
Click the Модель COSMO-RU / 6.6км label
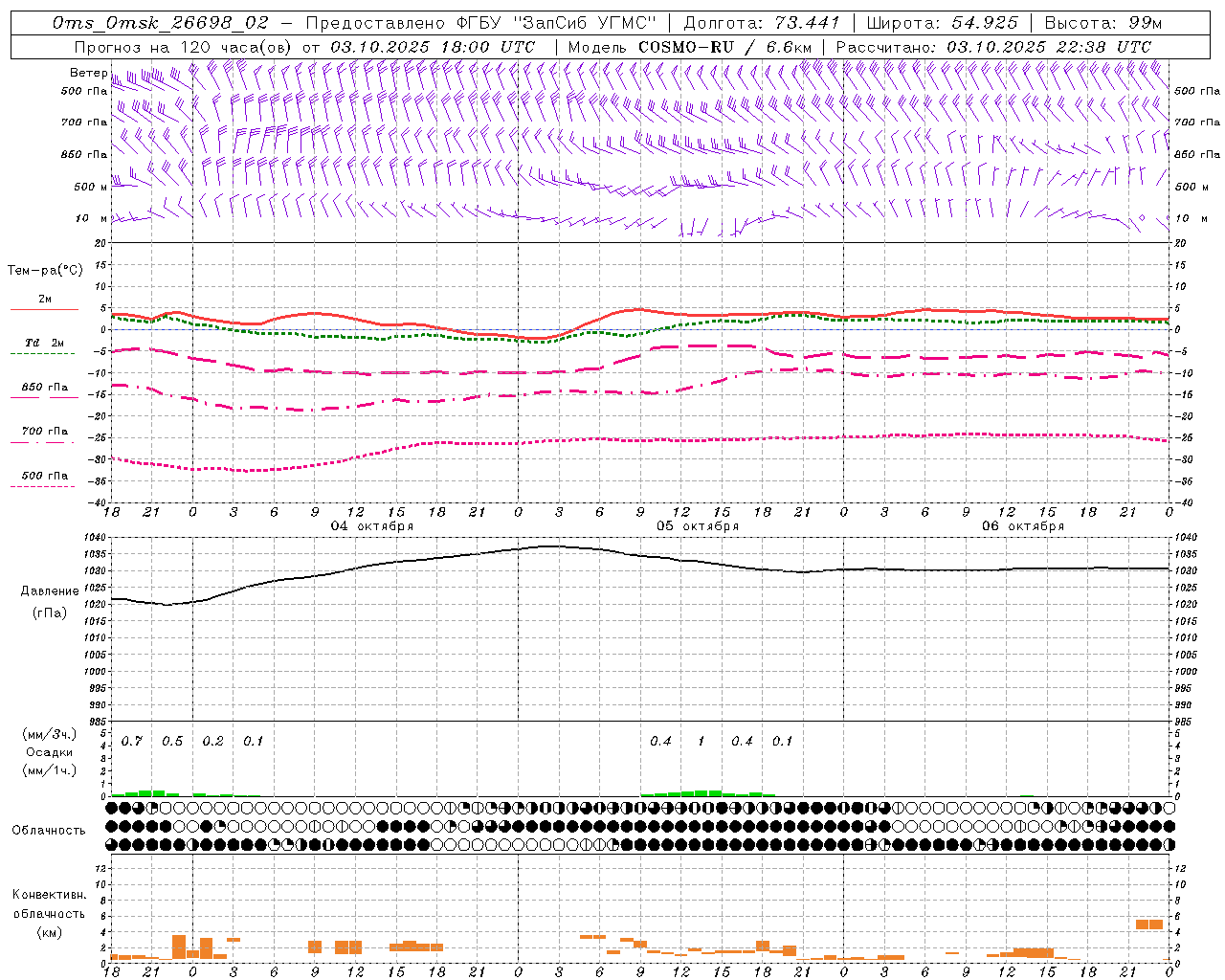coord(690,47)
